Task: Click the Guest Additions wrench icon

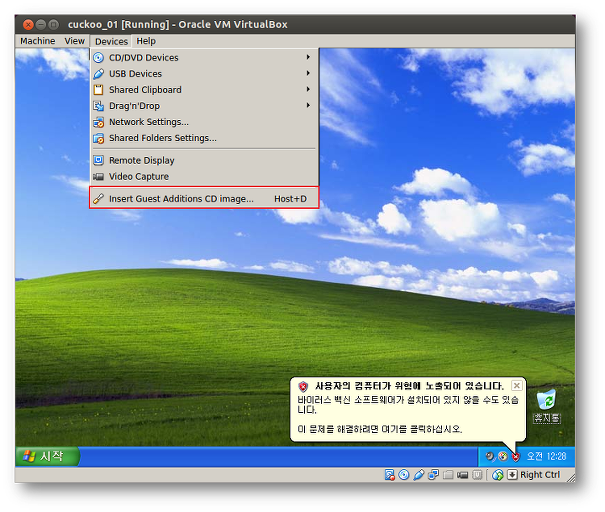Action: click(x=98, y=198)
